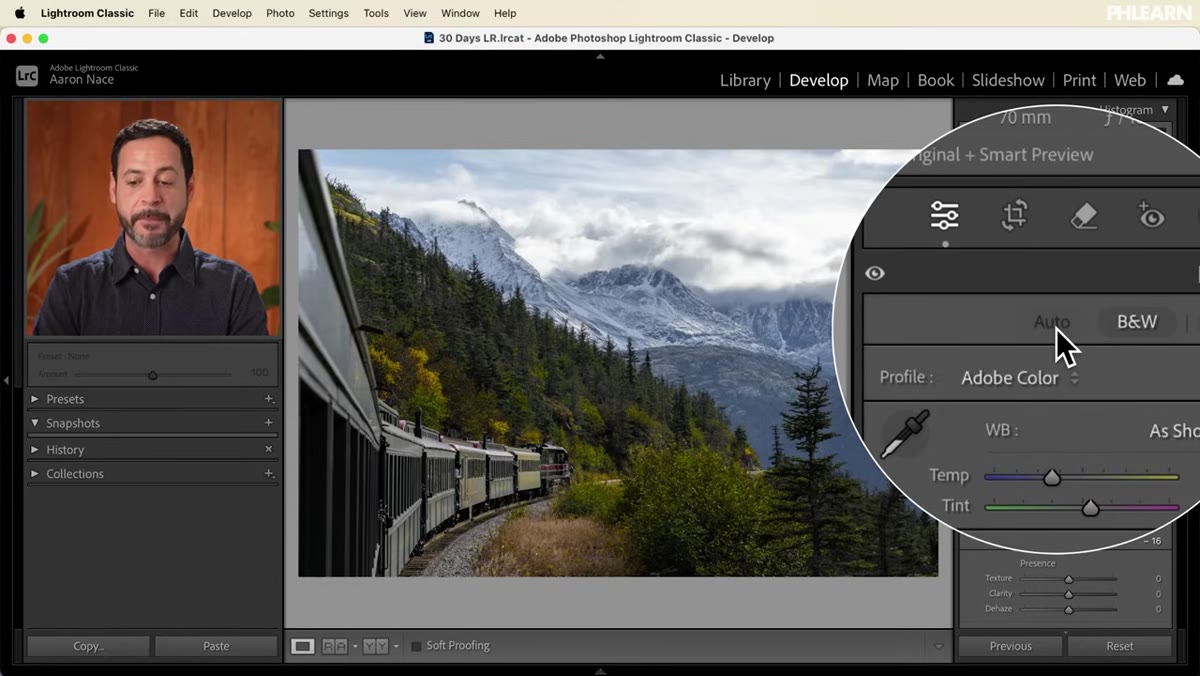The height and width of the screenshot is (676, 1200).
Task: Create a snapshot with the plus icon
Action: coord(268,423)
